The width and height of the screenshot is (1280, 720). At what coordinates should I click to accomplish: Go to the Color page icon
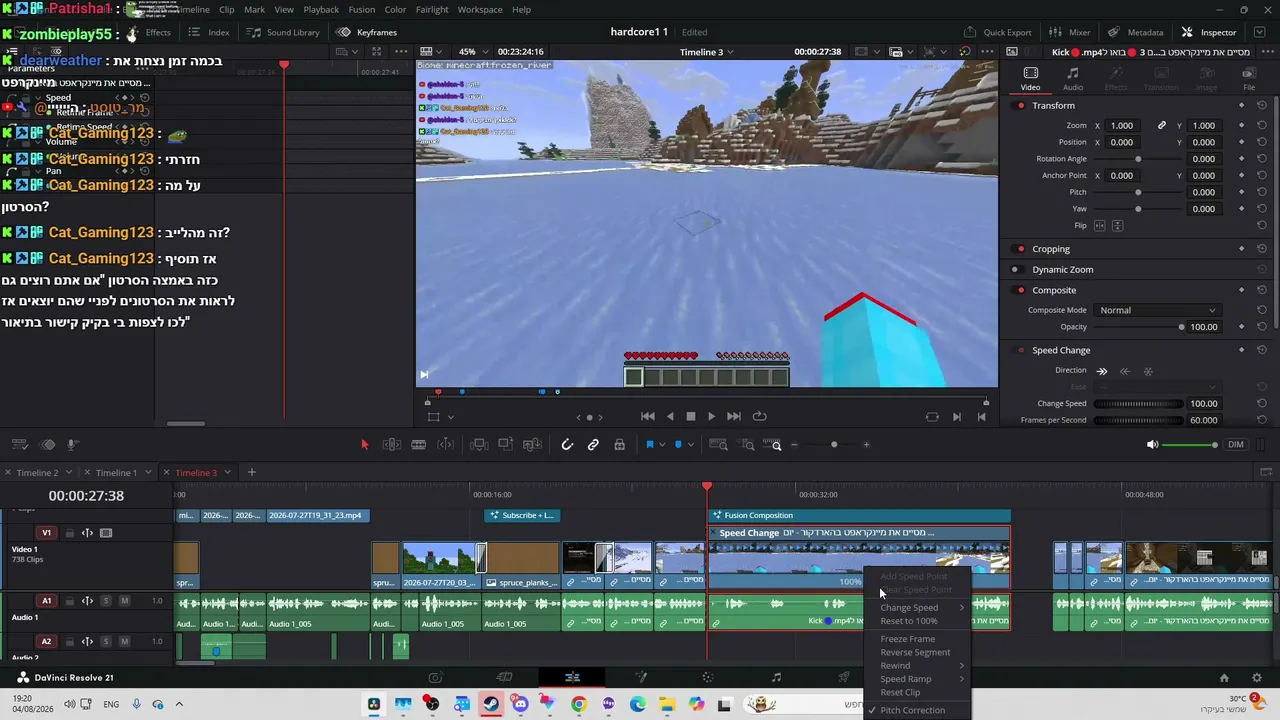[x=708, y=677]
